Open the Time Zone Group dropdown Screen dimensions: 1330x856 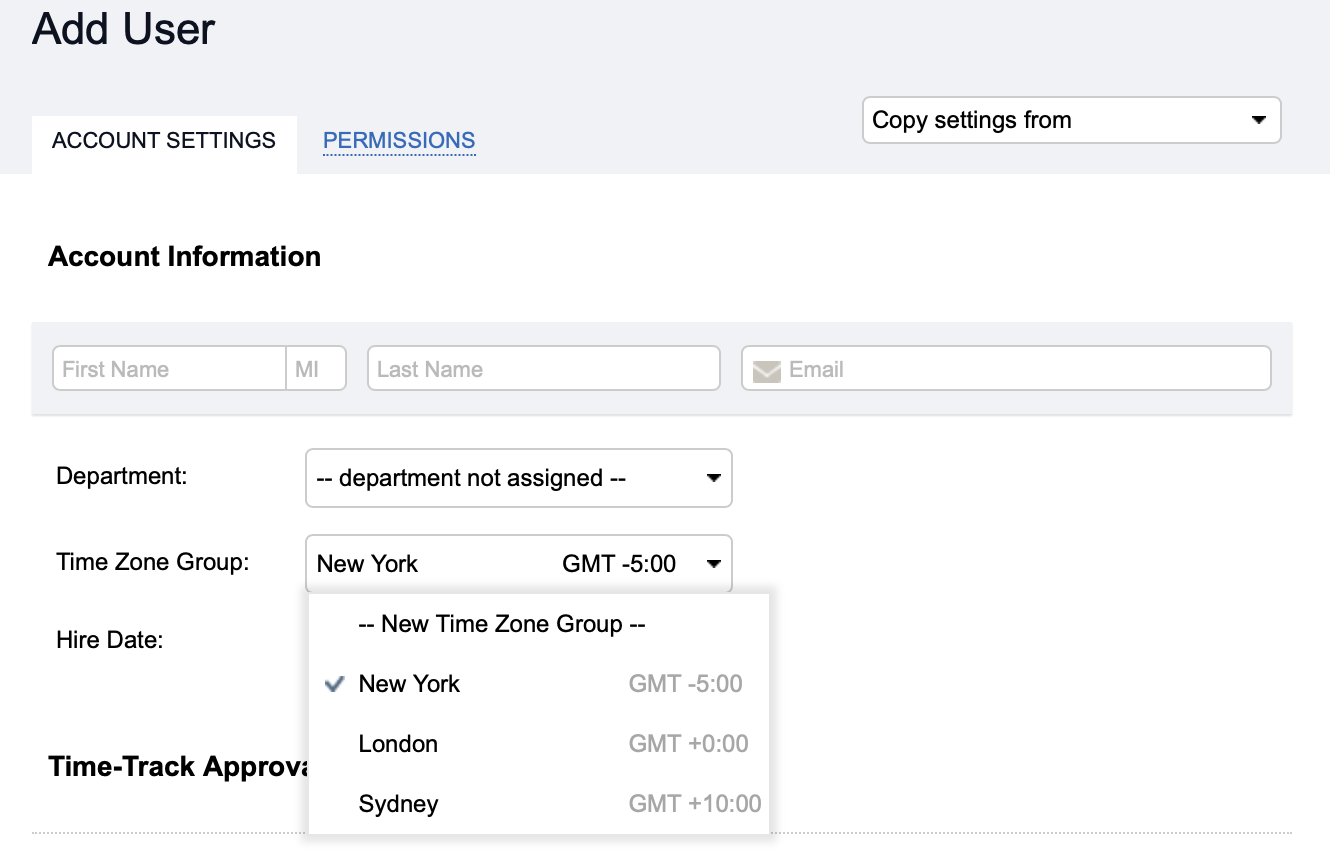pos(518,563)
